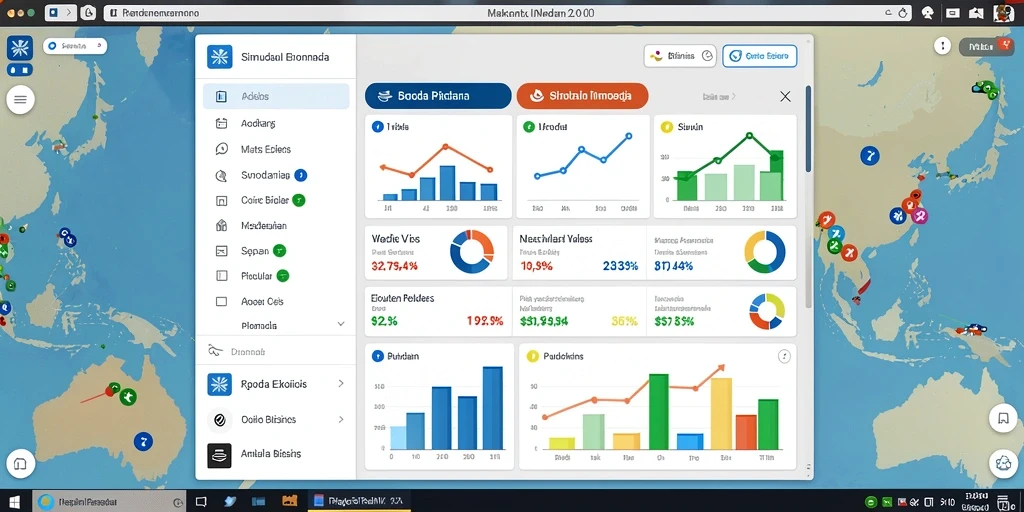This screenshot has width=1024, height=512.
Task: Click the Oorio Eoiore button
Action: (x=760, y=56)
